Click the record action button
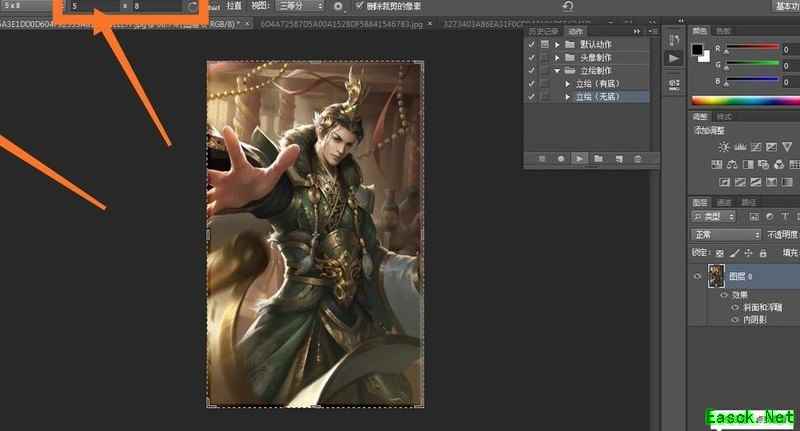800x431 pixels. click(560, 158)
